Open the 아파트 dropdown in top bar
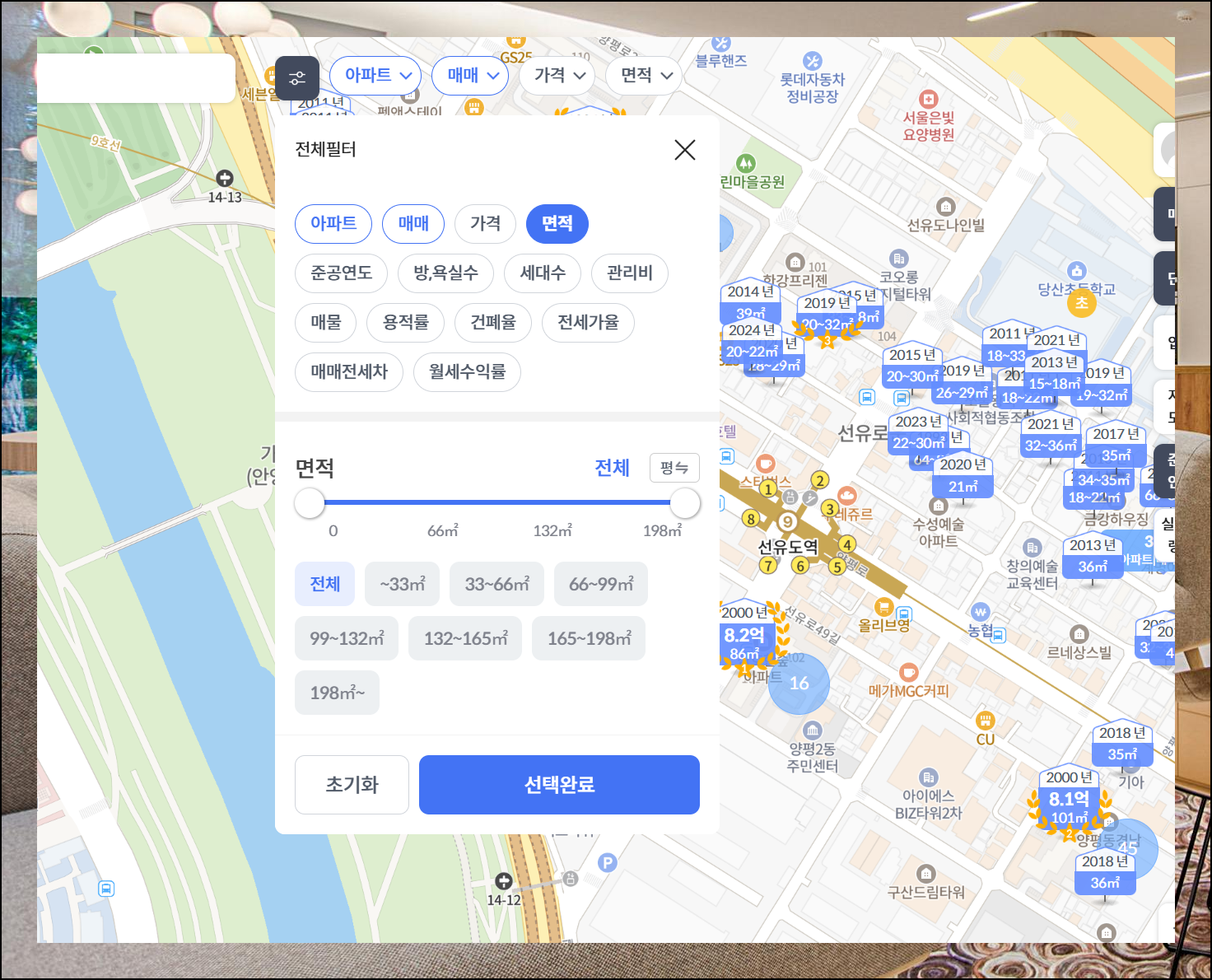Screen dimensions: 1212x980 [x=375, y=76]
